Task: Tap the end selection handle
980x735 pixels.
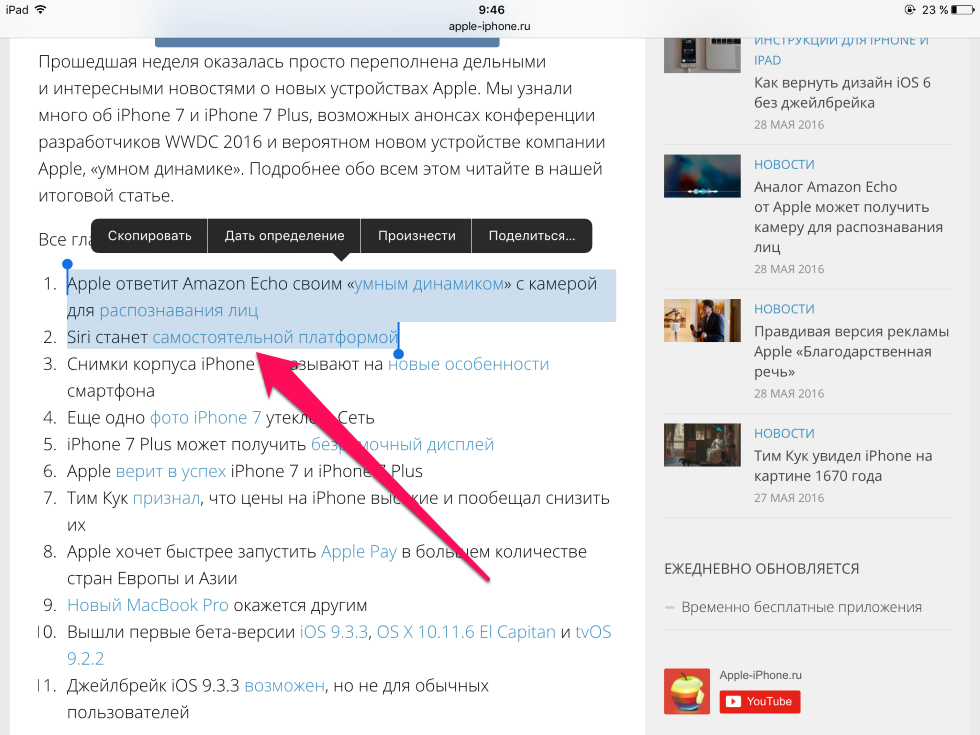Action: coord(399,354)
